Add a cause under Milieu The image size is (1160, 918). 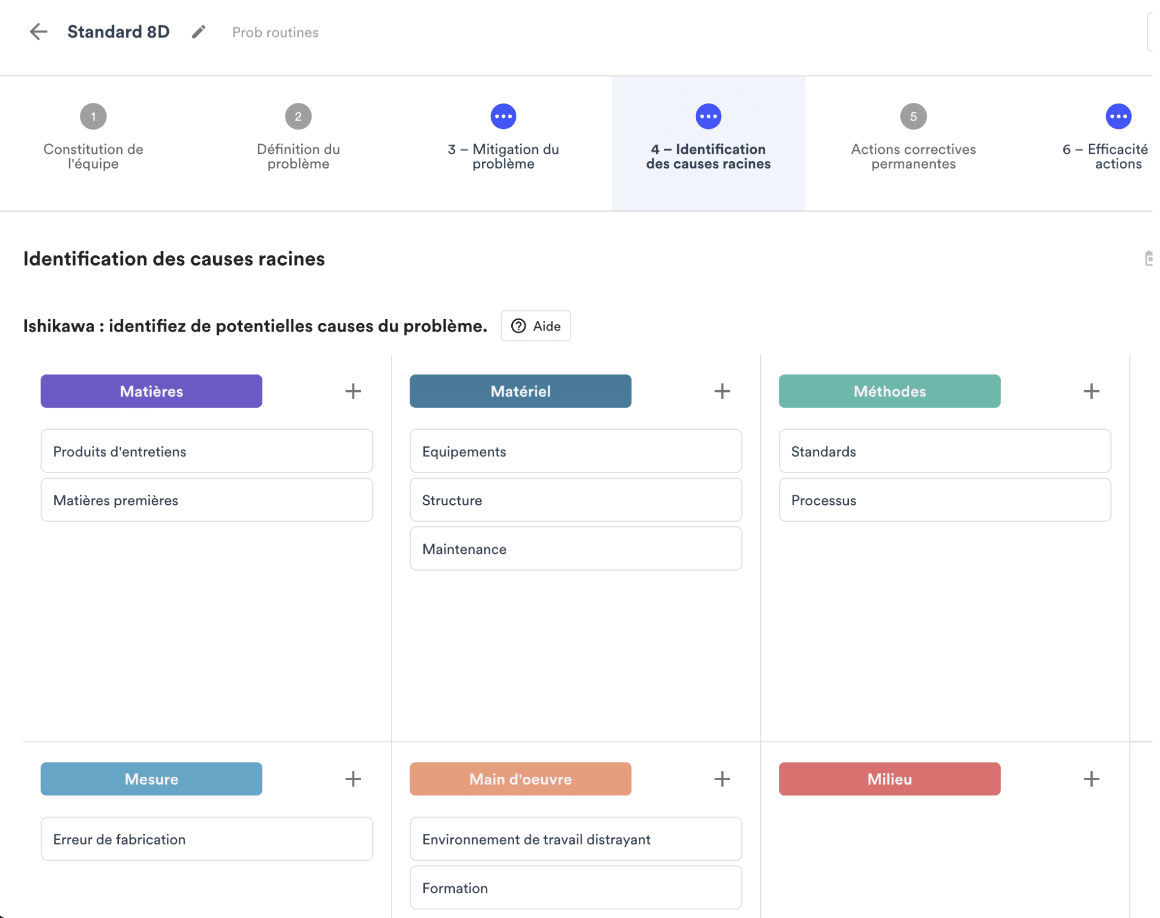click(x=1091, y=779)
